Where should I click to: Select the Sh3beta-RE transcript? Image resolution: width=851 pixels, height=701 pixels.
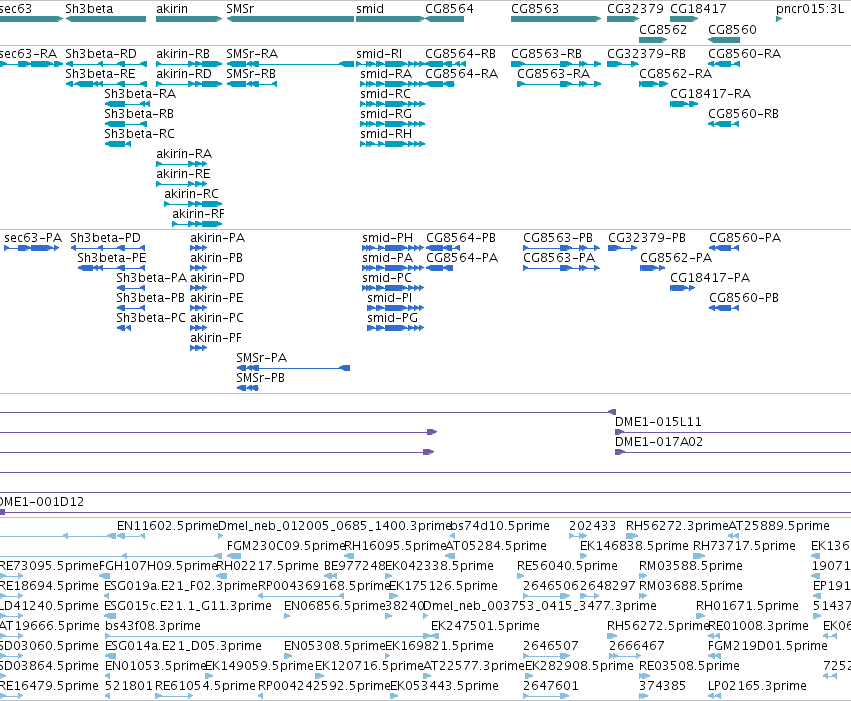(x=106, y=84)
